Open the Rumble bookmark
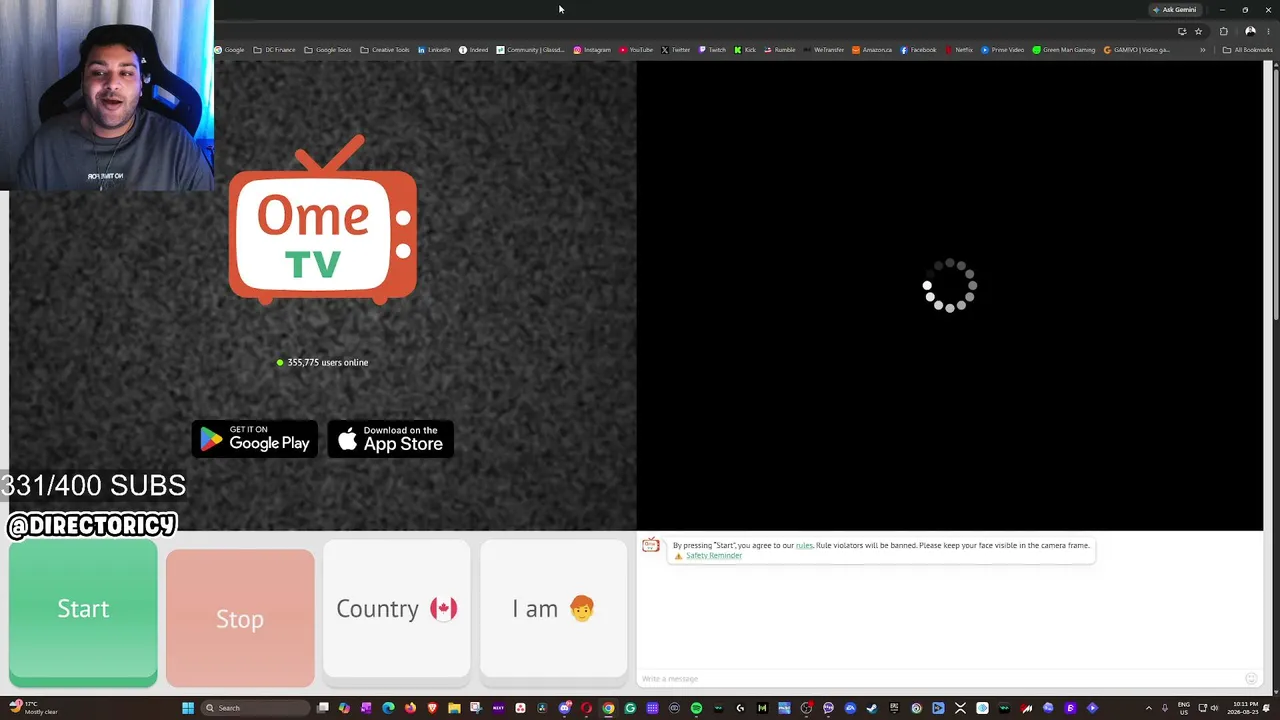This screenshot has height=720, width=1280. click(780, 50)
